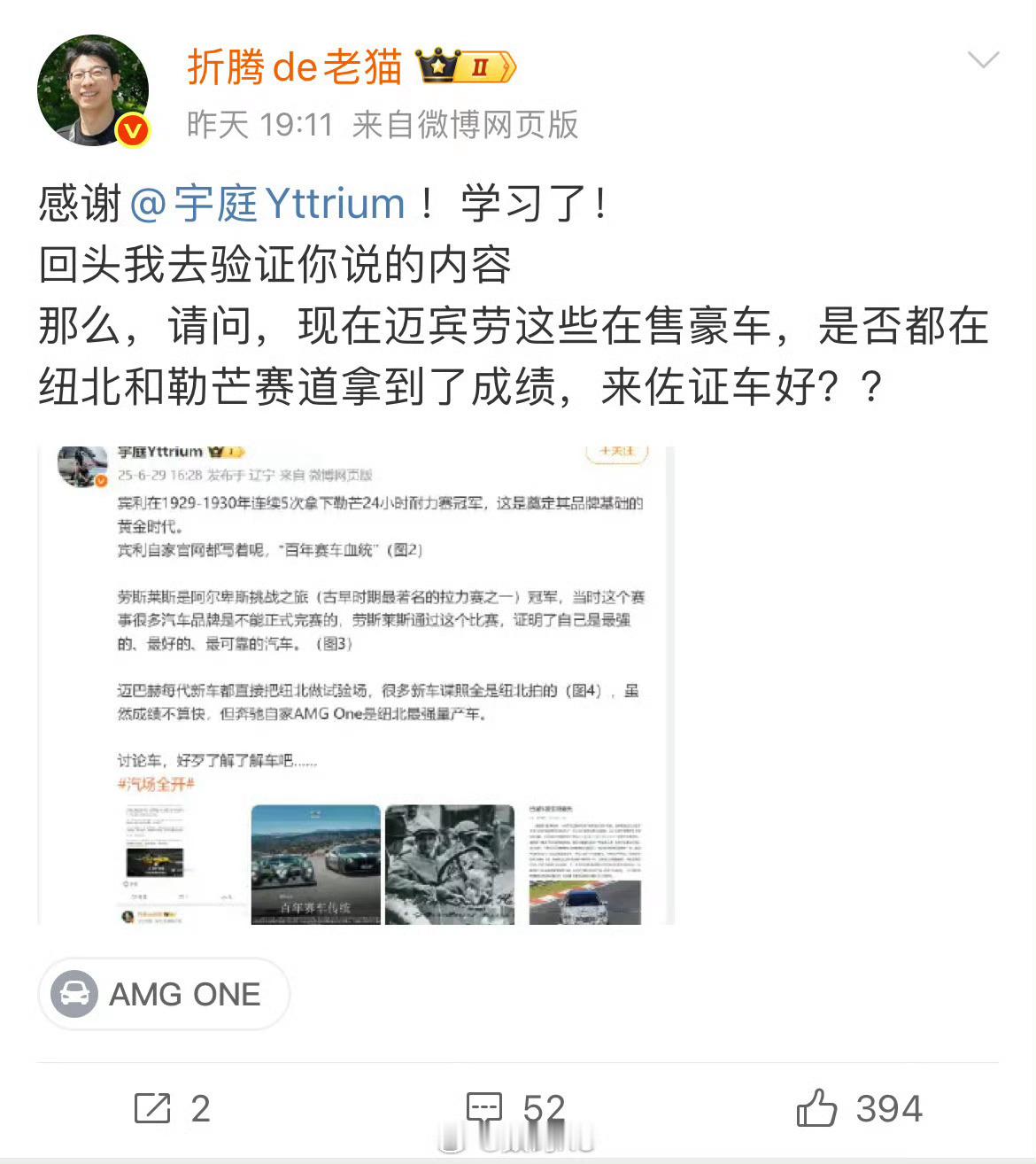Open the AMG ONE topic tag

164,994
